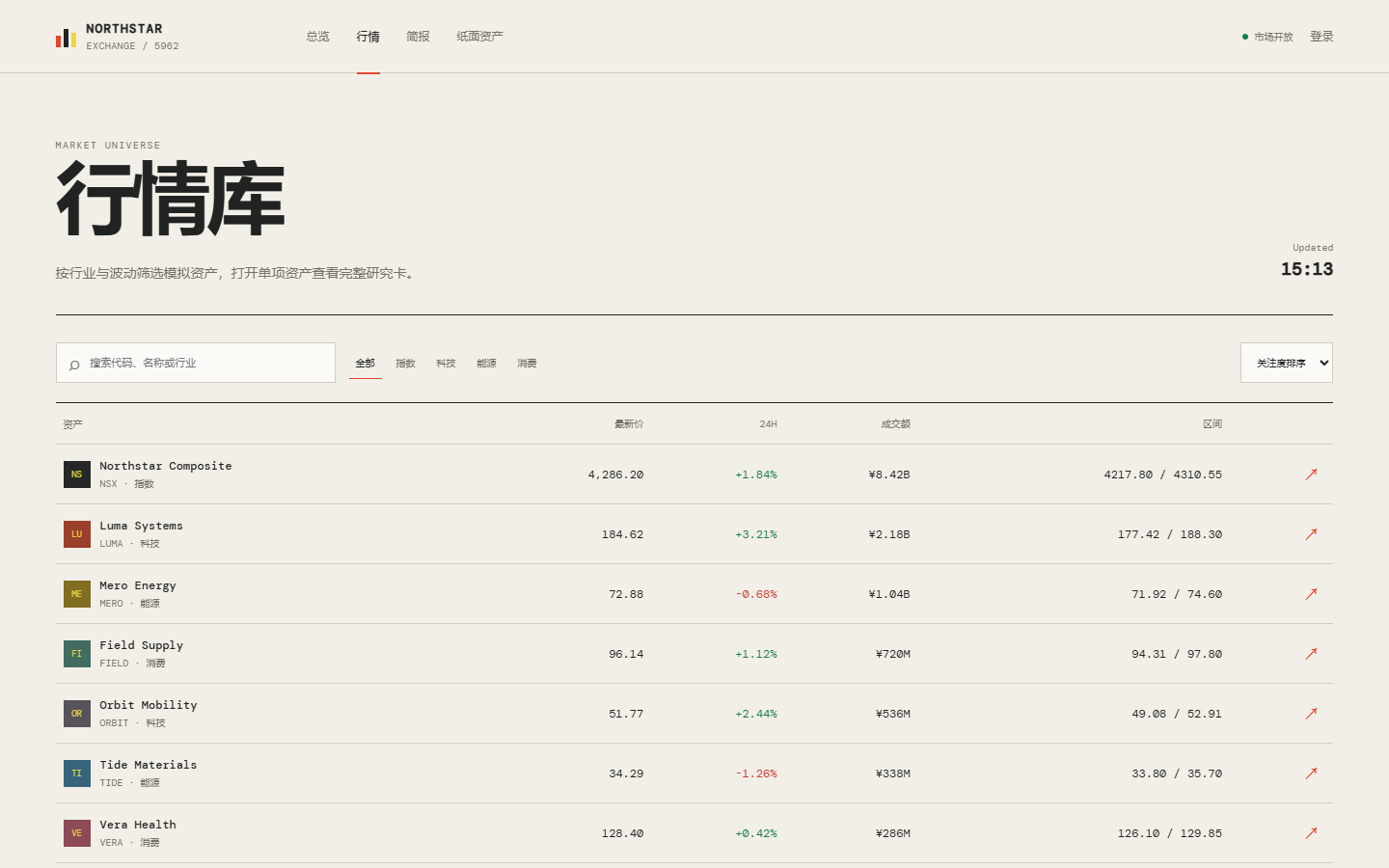Screen dimensions: 1389x868
Task: Open the 关注度排序 sort dropdown
Action: click(1287, 363)
